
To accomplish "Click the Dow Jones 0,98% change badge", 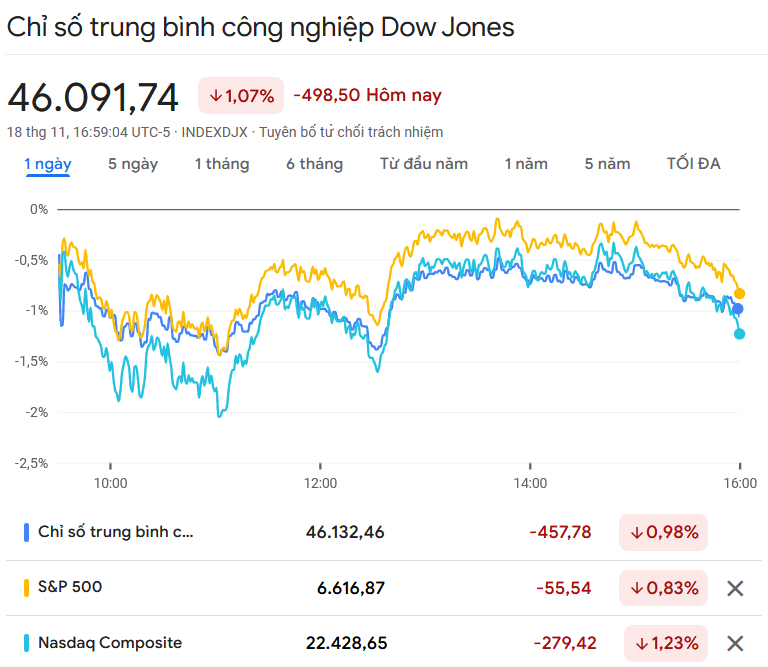I will (x=664, y=533).
